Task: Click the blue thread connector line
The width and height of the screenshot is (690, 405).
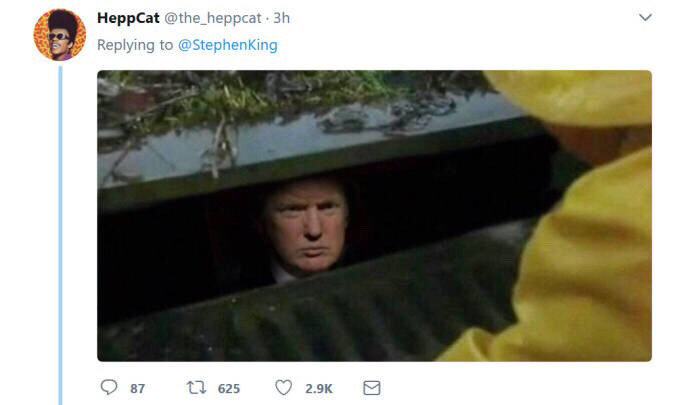Action: (x=60, y=236)
